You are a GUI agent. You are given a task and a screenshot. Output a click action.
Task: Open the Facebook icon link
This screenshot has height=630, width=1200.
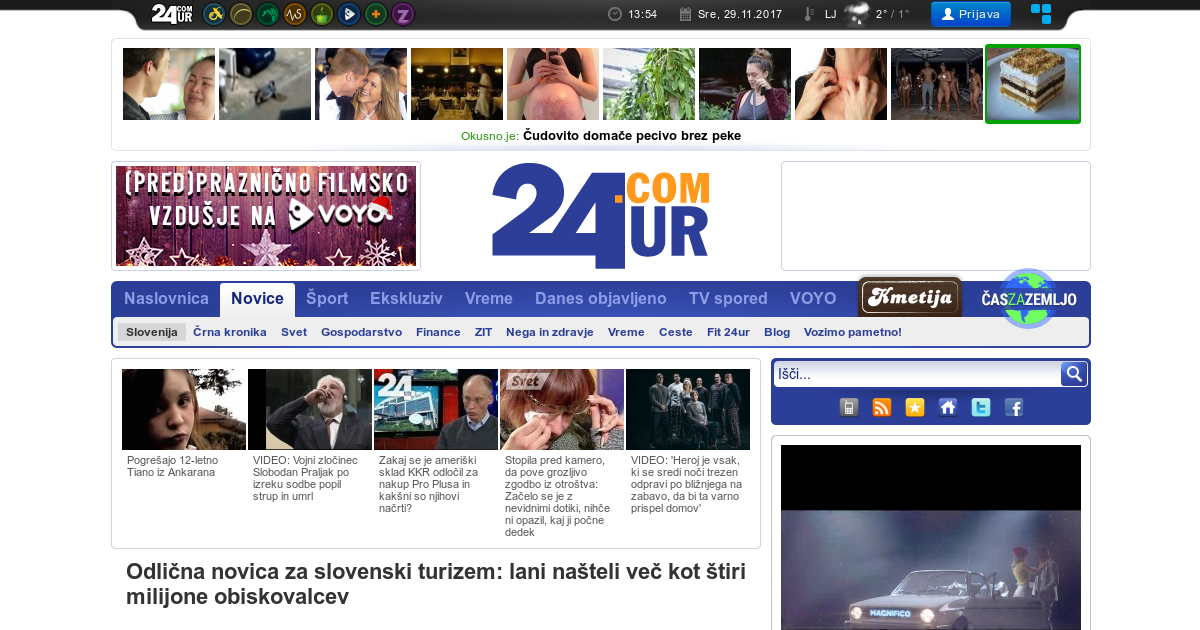click(x=1014, y=407)
